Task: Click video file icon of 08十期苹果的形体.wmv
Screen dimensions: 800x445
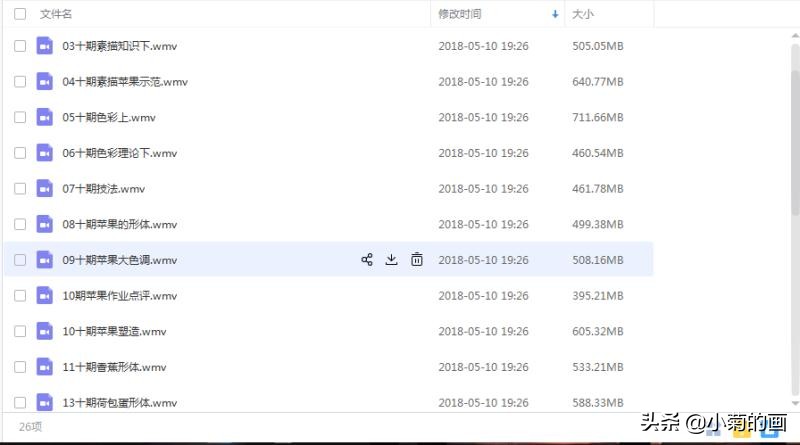Action: click(45, 225)
